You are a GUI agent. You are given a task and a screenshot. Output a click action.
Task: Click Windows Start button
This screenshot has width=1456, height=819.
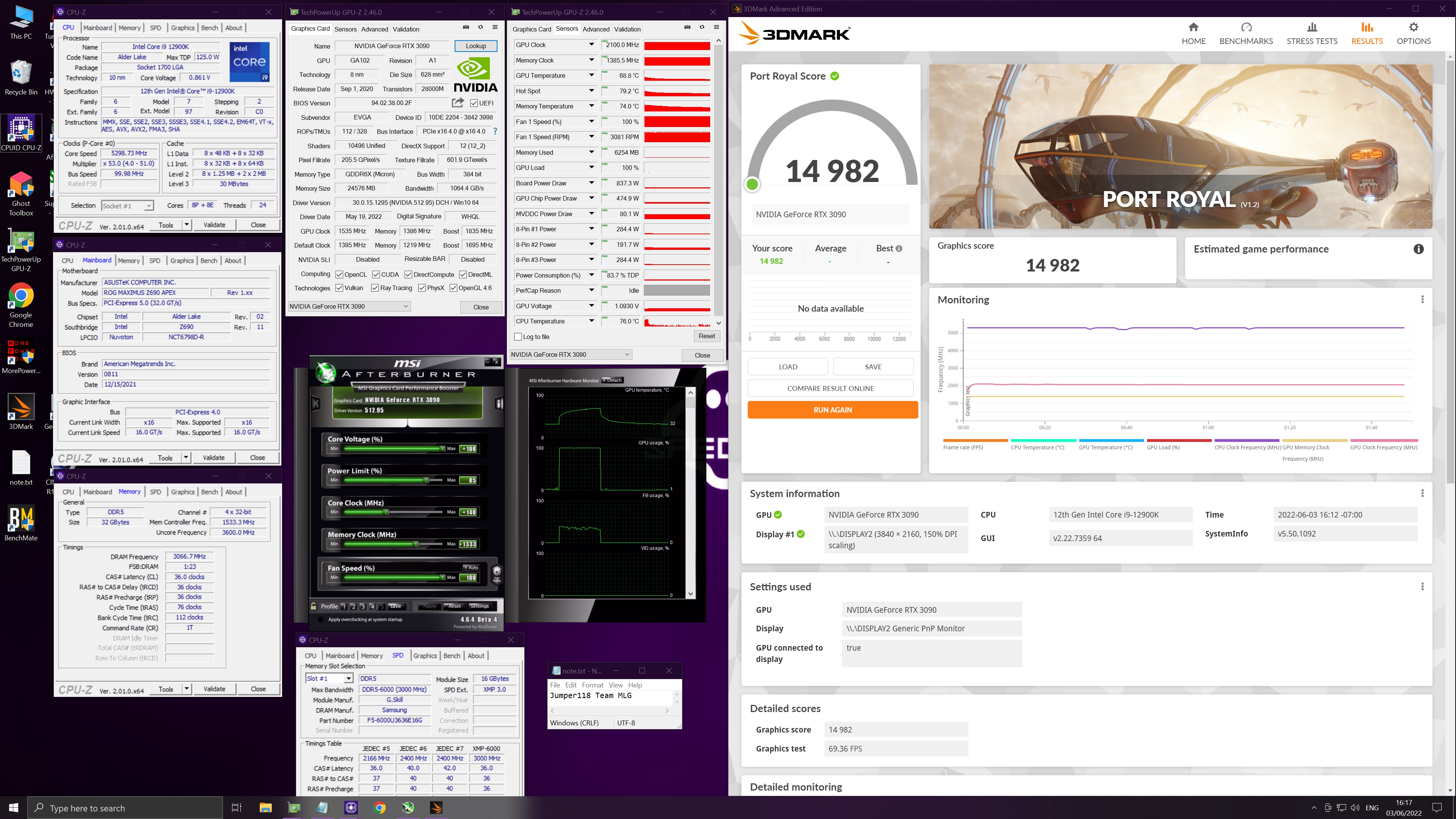(14, 808)
